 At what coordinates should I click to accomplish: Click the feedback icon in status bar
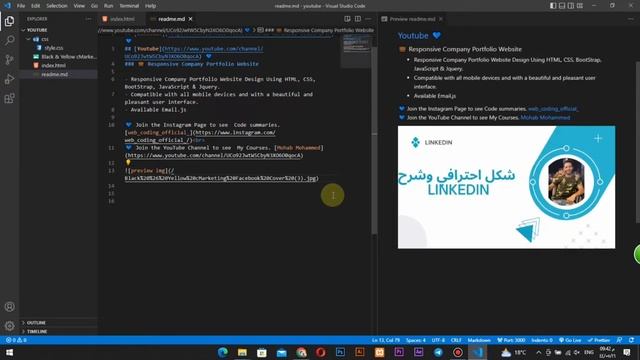tap(620, 340)
